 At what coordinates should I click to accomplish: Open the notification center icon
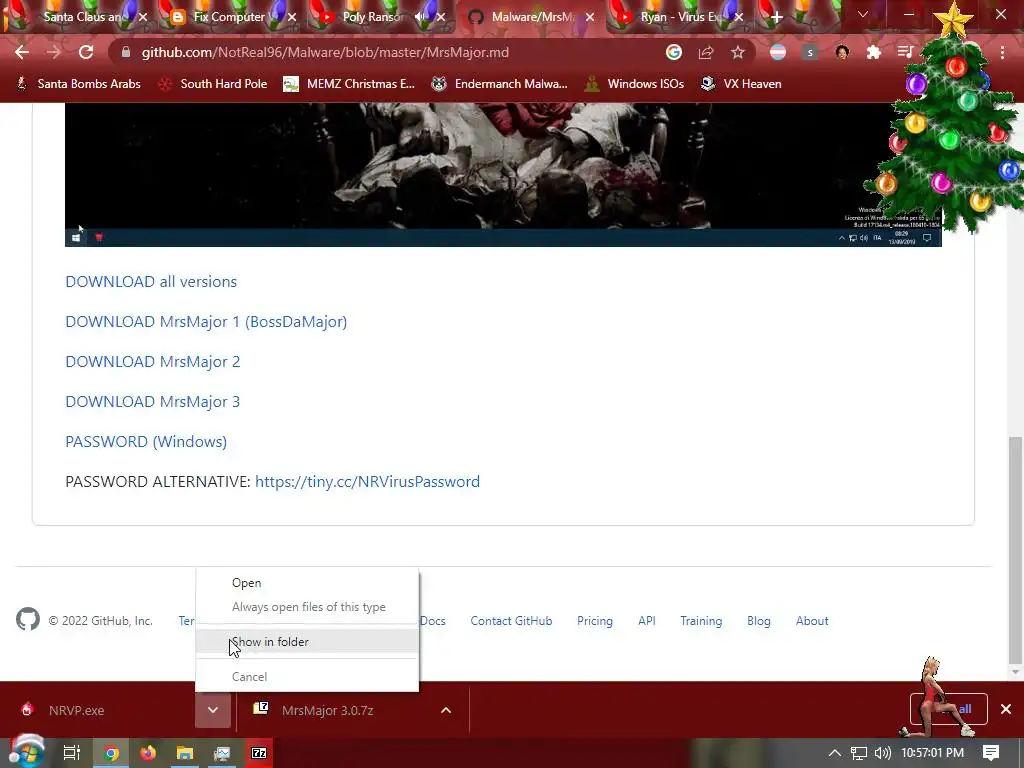tap(991, 753)
